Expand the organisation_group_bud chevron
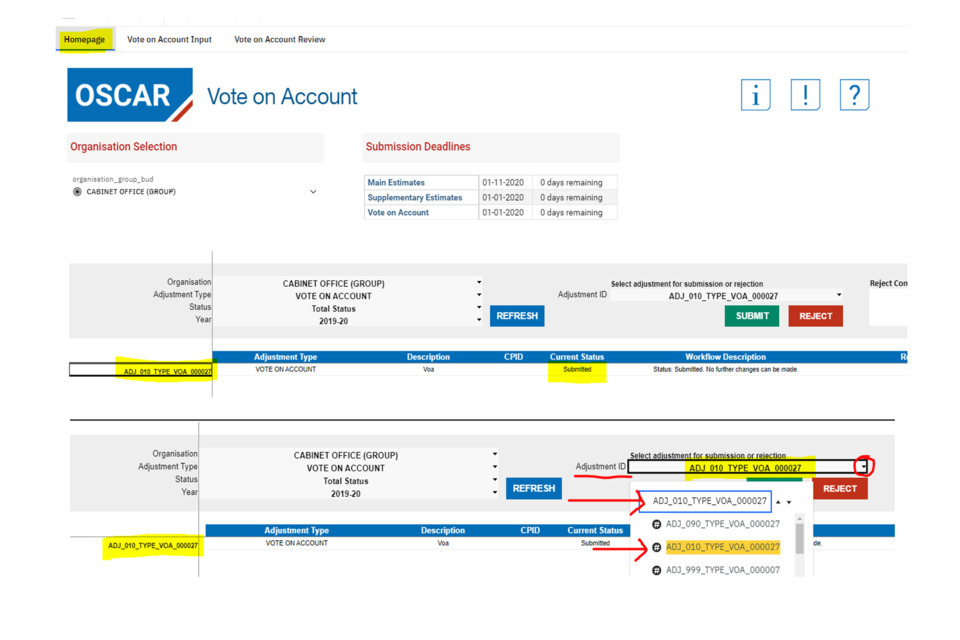960x640 pixels. click(313, 192)
